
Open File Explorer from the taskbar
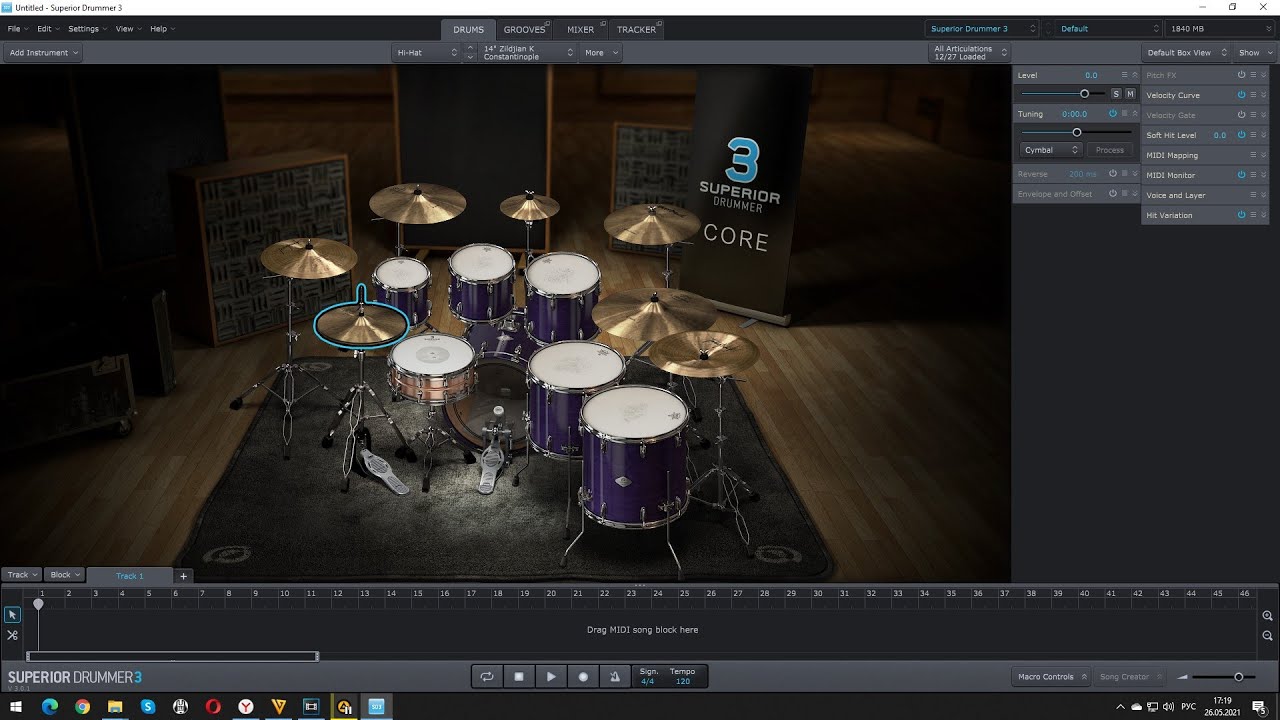115,706
